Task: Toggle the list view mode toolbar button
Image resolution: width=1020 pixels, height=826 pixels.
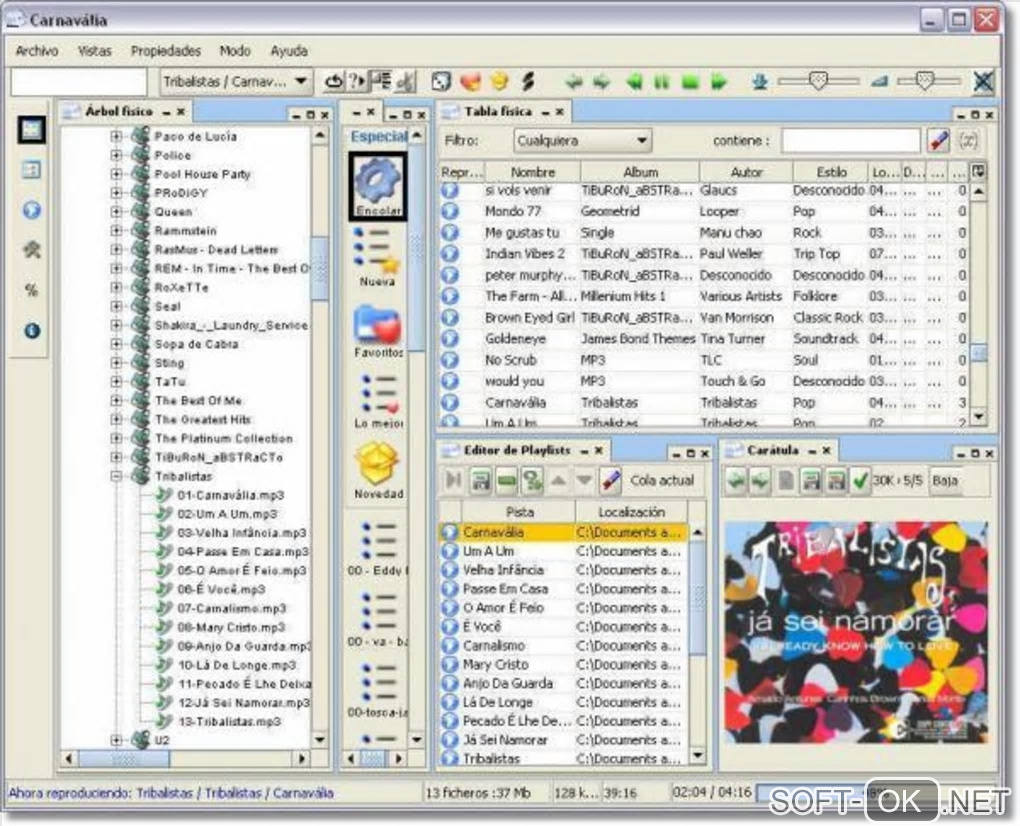Action: click(380, 82)
